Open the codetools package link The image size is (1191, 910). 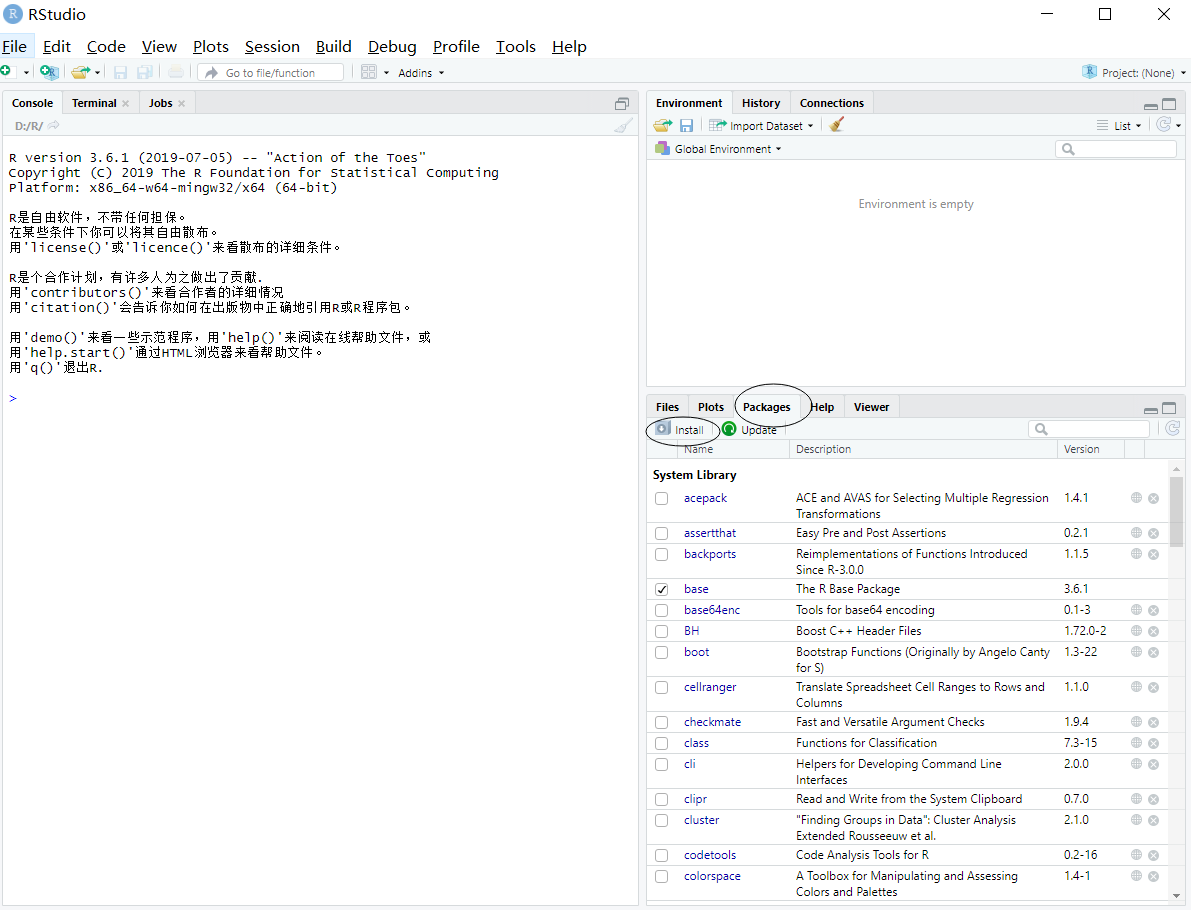coord(709,855)
